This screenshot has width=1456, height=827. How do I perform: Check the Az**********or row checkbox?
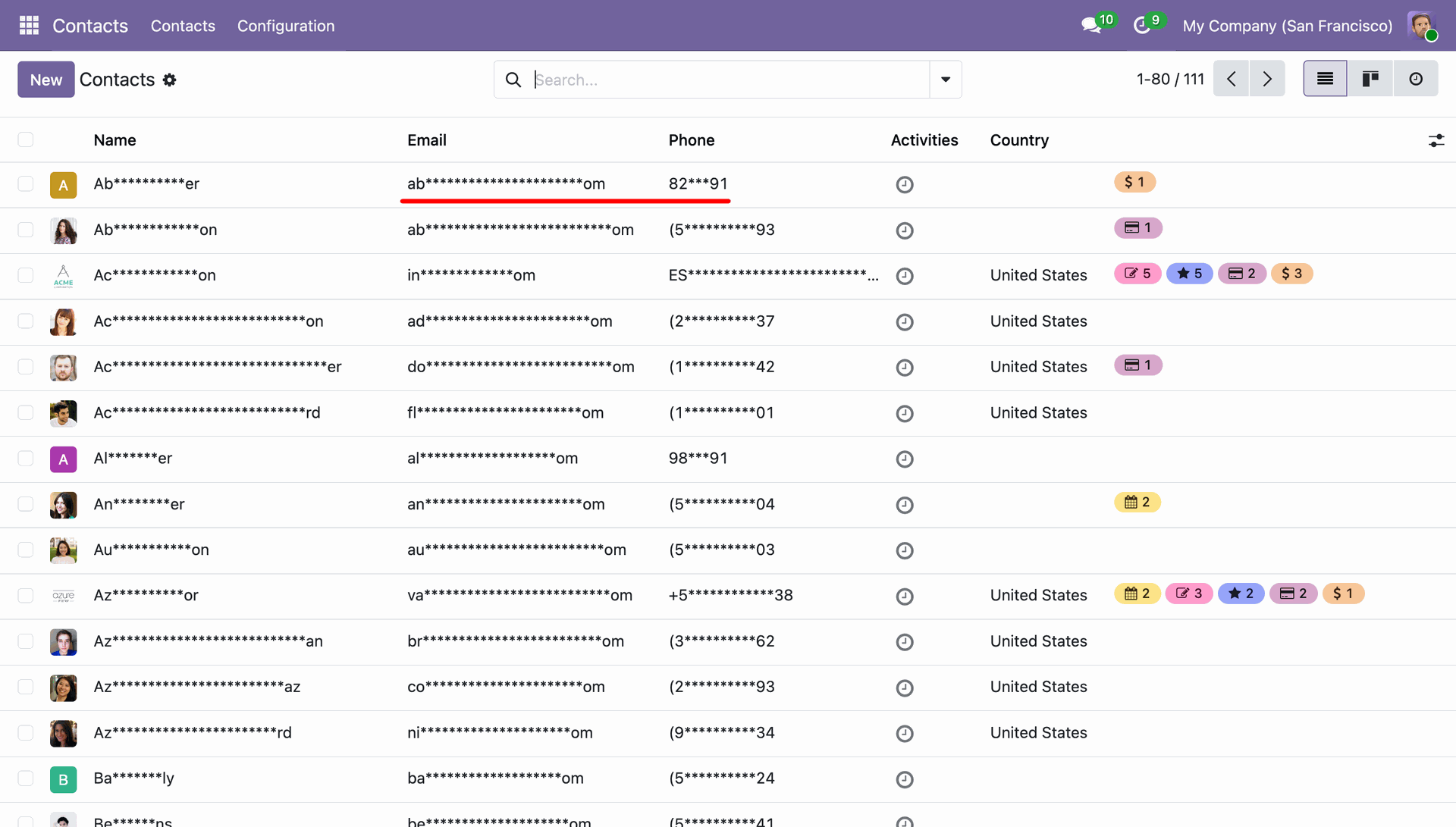(x=26, y=595)
